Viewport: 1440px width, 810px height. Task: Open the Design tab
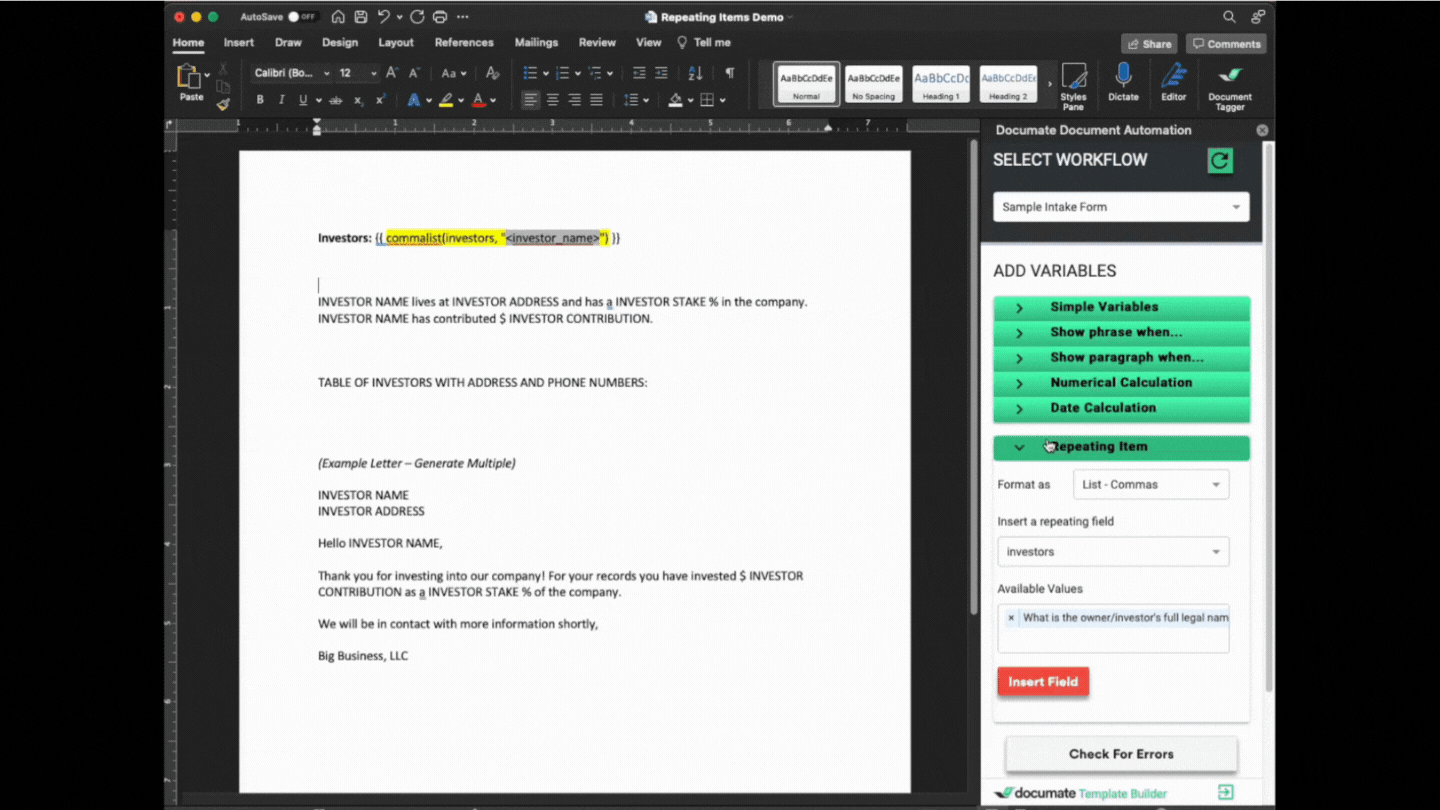(340, 43)
